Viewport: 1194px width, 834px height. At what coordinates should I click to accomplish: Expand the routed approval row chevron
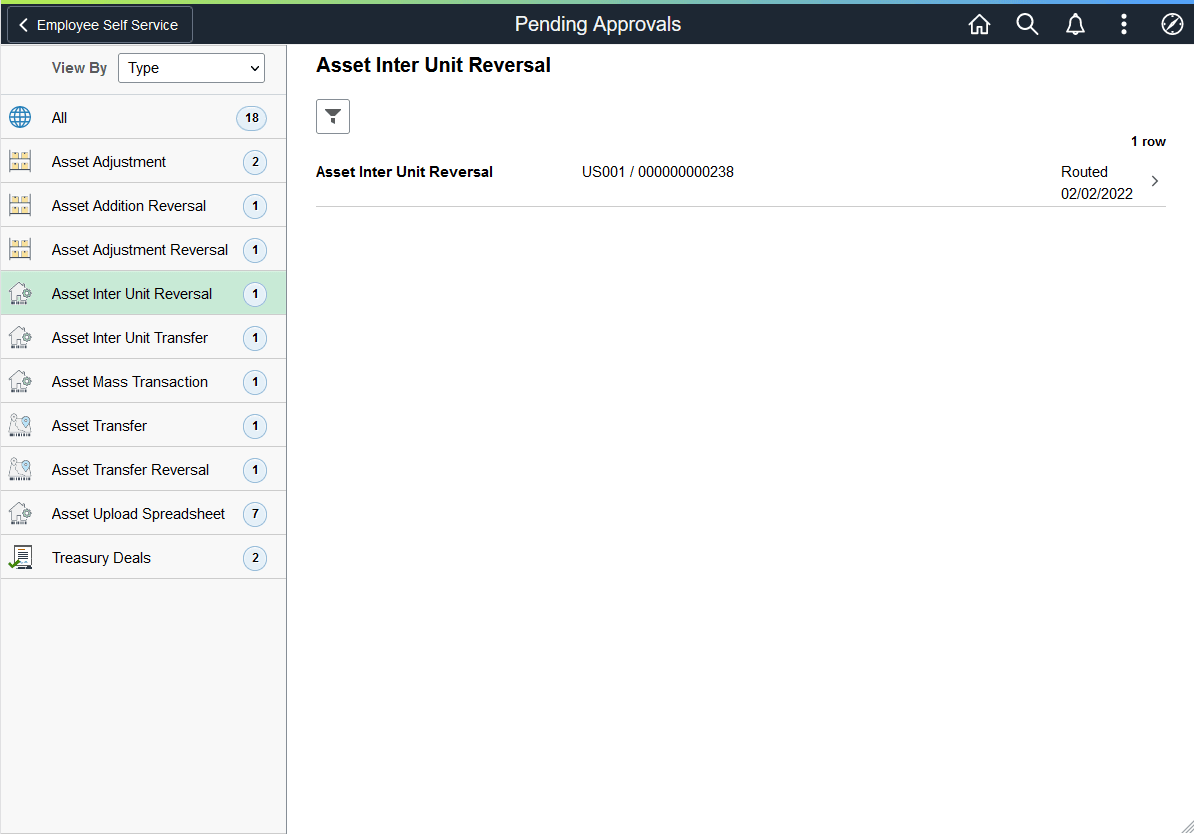[1155, 182]
